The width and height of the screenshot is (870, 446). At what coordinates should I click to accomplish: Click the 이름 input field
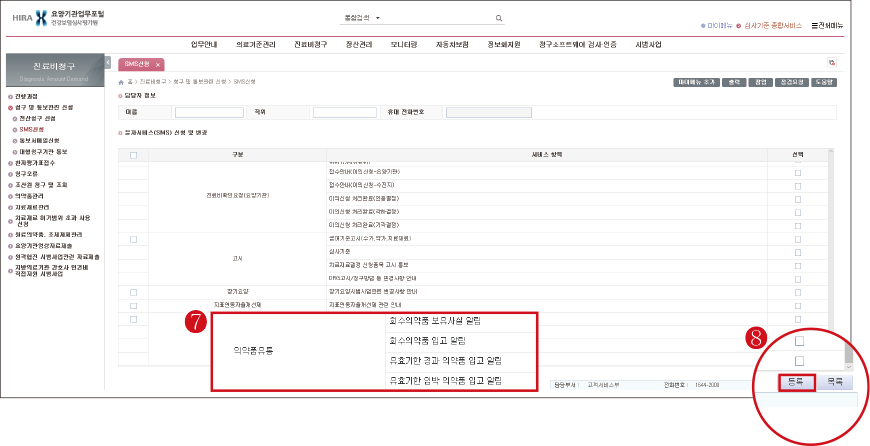pos(209,112)
